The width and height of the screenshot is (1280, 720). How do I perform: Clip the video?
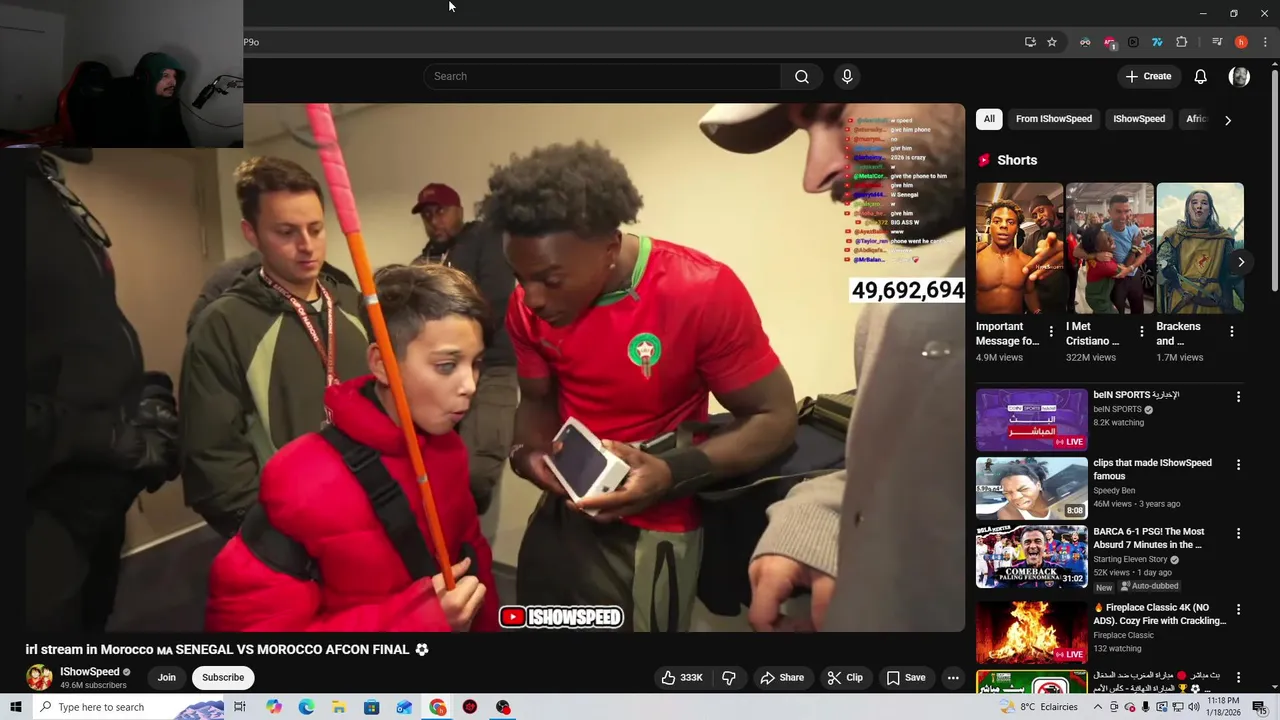(x=845, y=677)
